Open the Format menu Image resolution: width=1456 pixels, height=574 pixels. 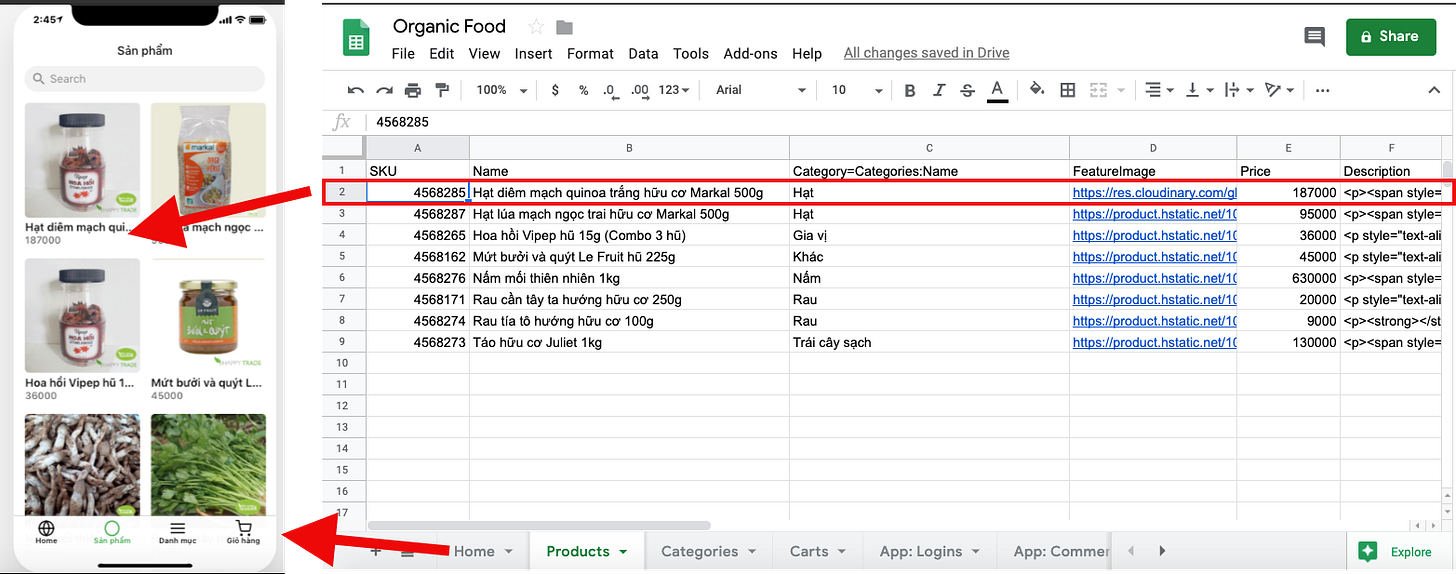pyautogui.click(x=591, y=54)
